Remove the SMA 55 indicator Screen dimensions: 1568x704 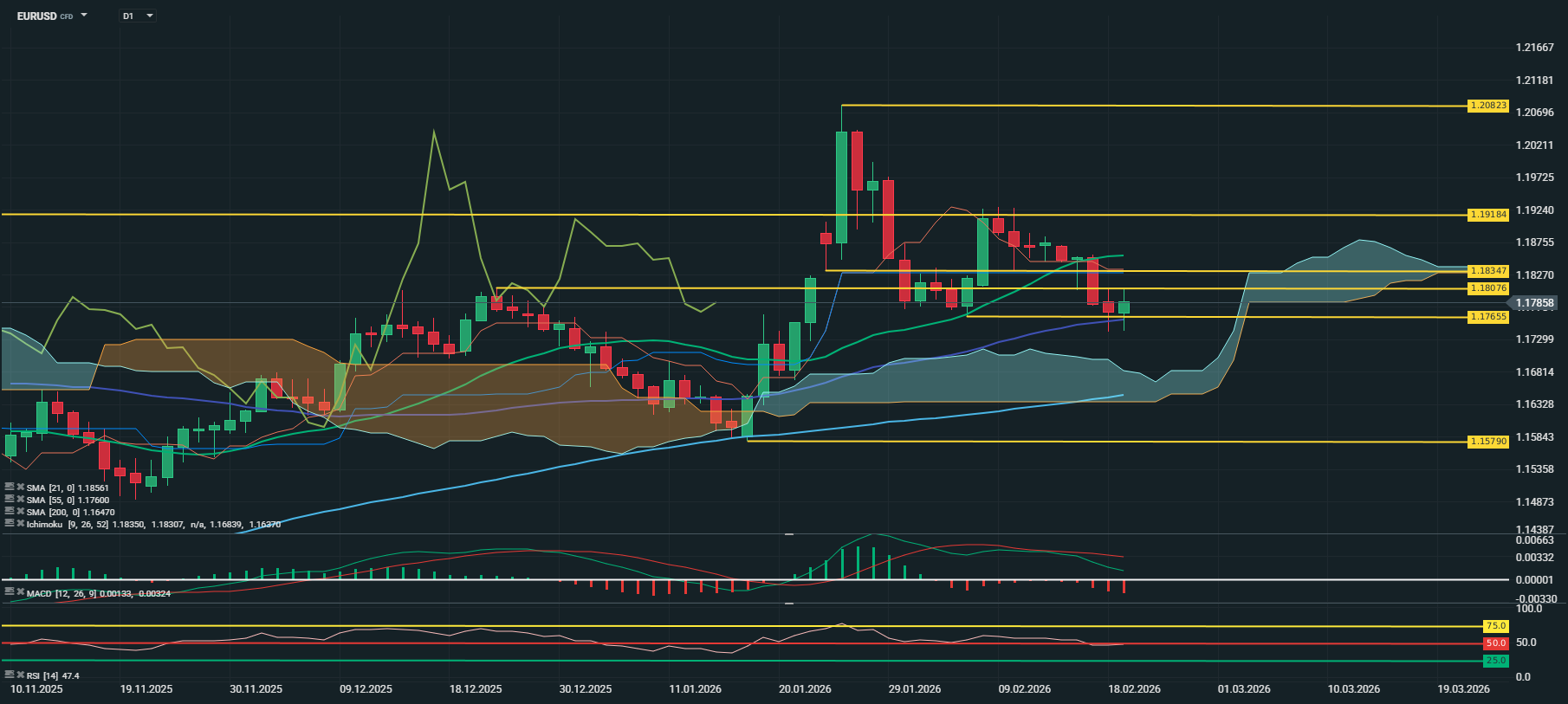[x=20, y=500]
